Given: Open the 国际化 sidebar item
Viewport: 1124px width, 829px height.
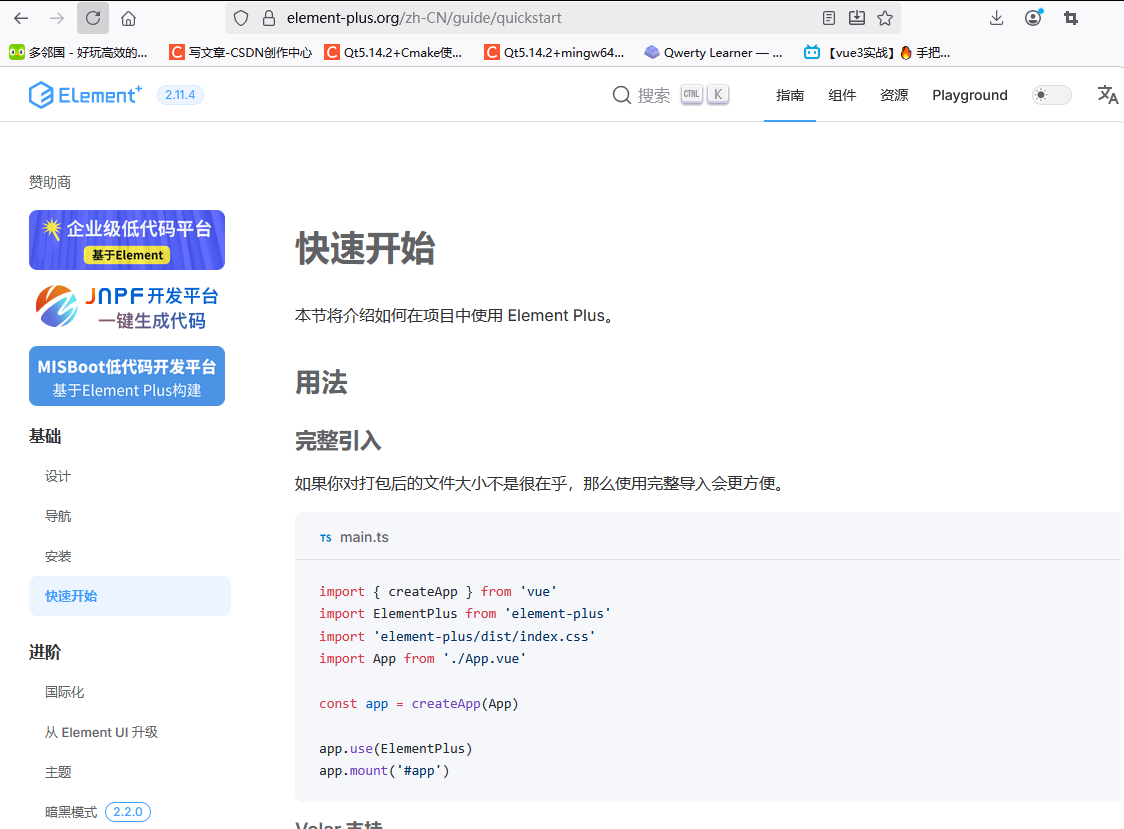Looking at the screenshot, I should point(65,692).
